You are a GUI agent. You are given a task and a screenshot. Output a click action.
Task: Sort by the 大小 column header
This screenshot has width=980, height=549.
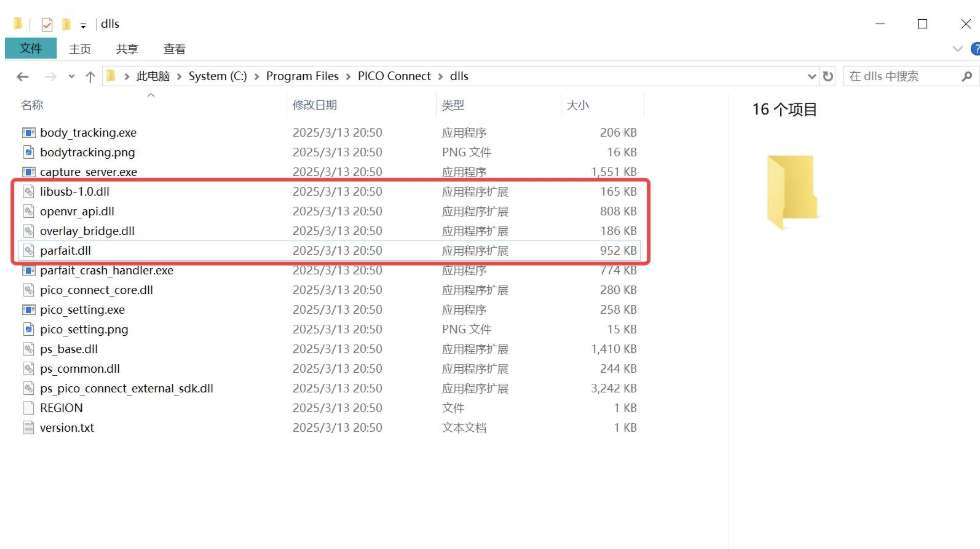point(578,105)
